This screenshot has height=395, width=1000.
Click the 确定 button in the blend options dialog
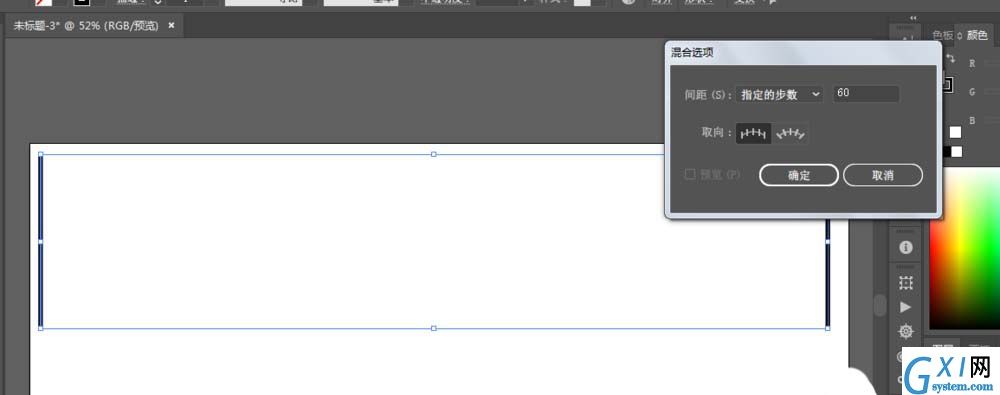(798, 175)
